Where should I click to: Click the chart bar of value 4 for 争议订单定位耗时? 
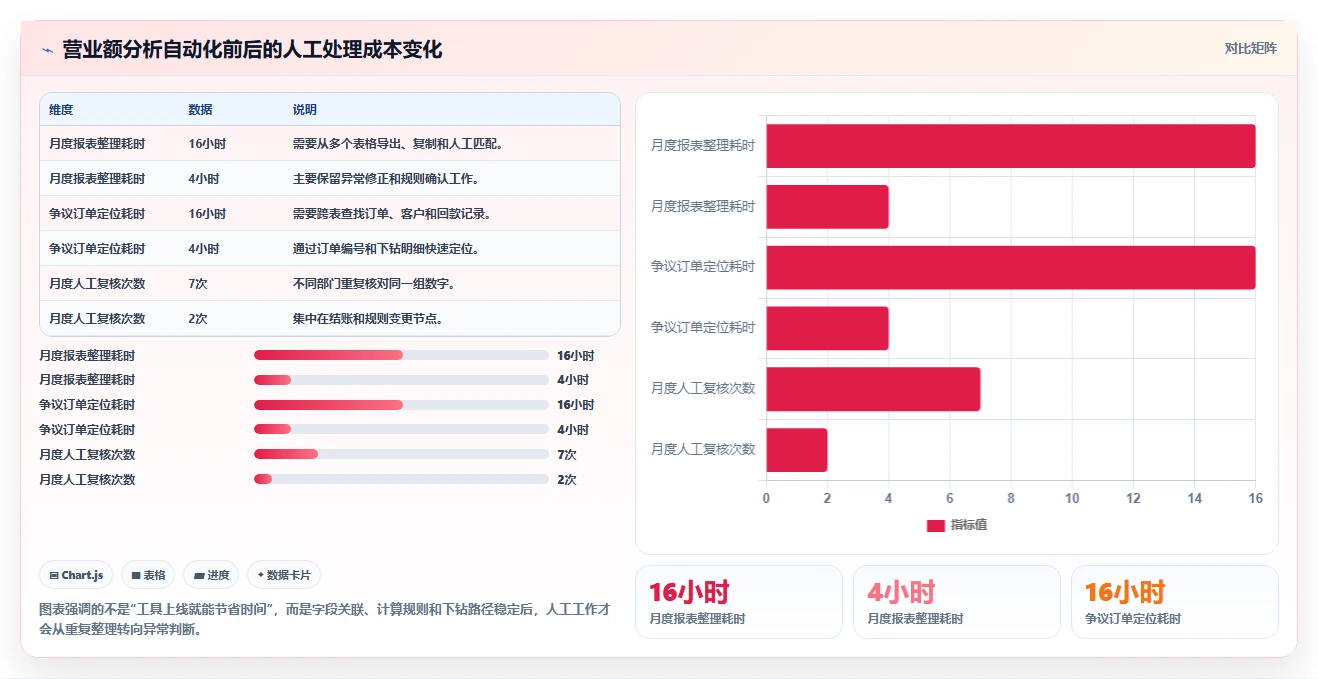[828, 328]
